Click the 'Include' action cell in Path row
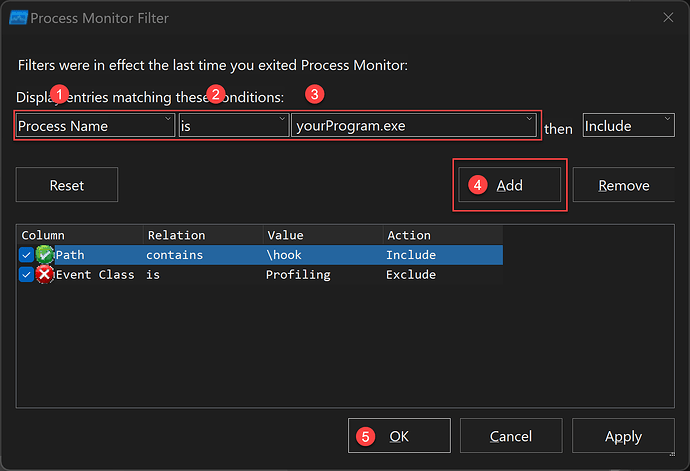 (411, 255)
